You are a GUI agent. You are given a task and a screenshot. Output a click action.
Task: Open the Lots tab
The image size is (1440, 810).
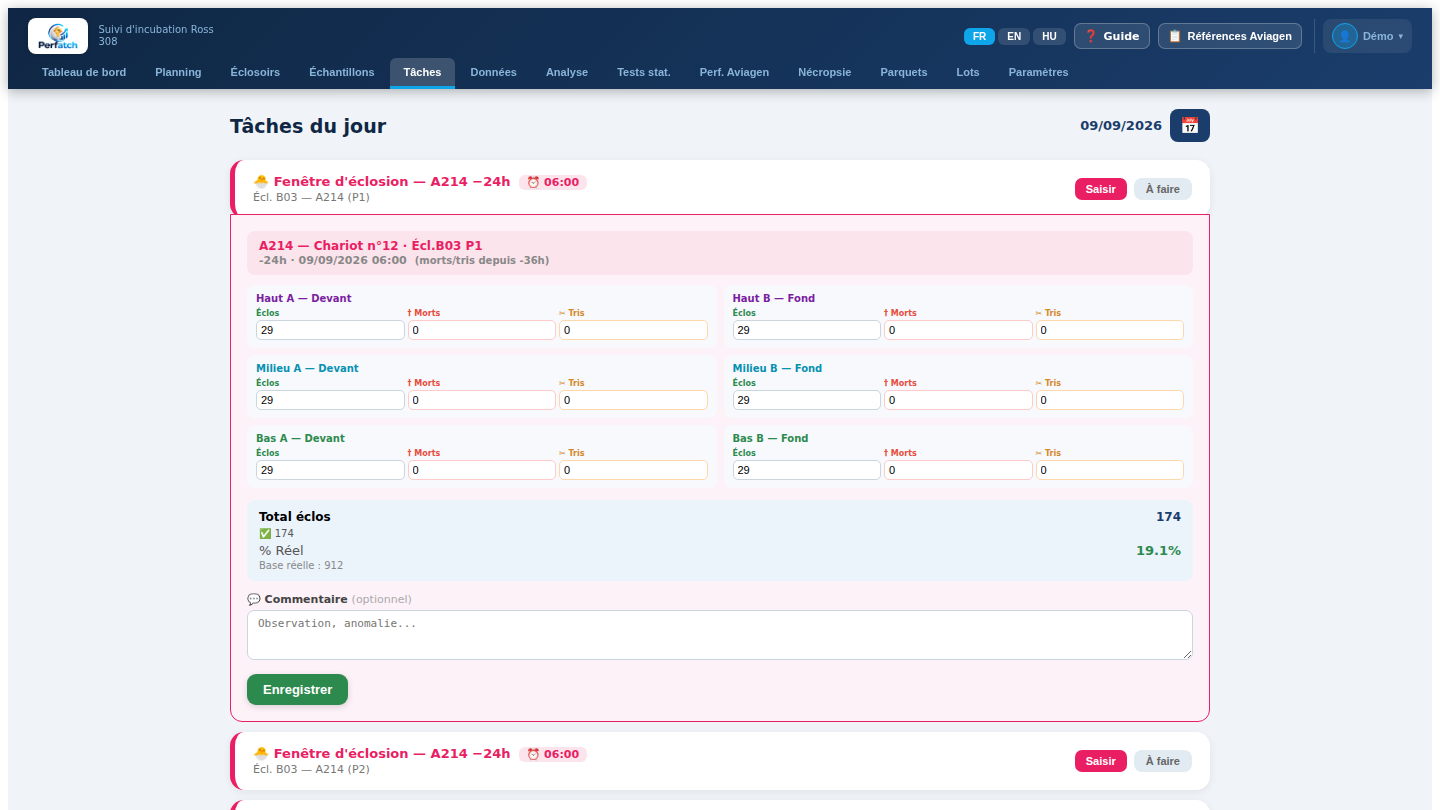tap(968, 72)
